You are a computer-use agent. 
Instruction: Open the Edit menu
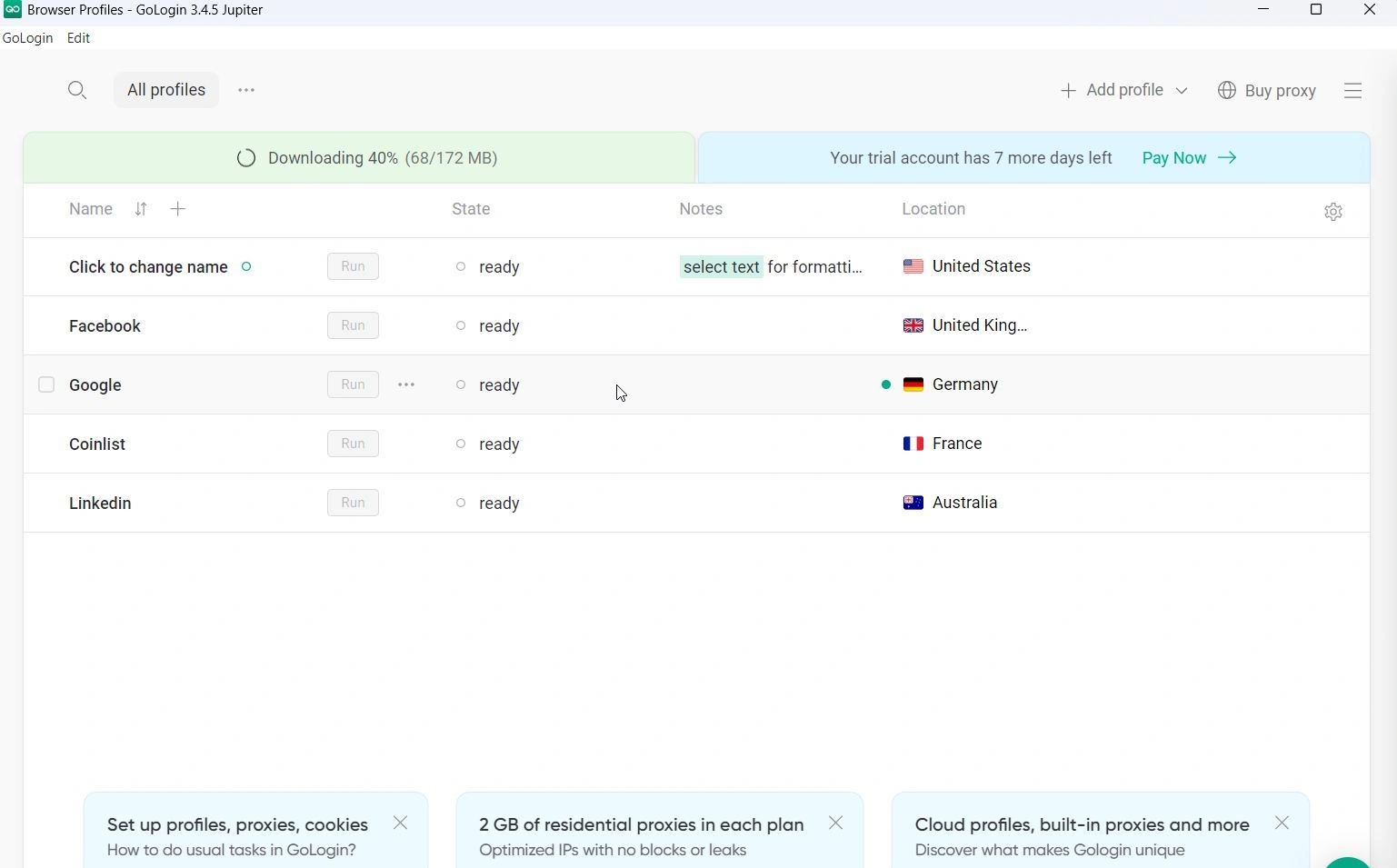[79, 38]
